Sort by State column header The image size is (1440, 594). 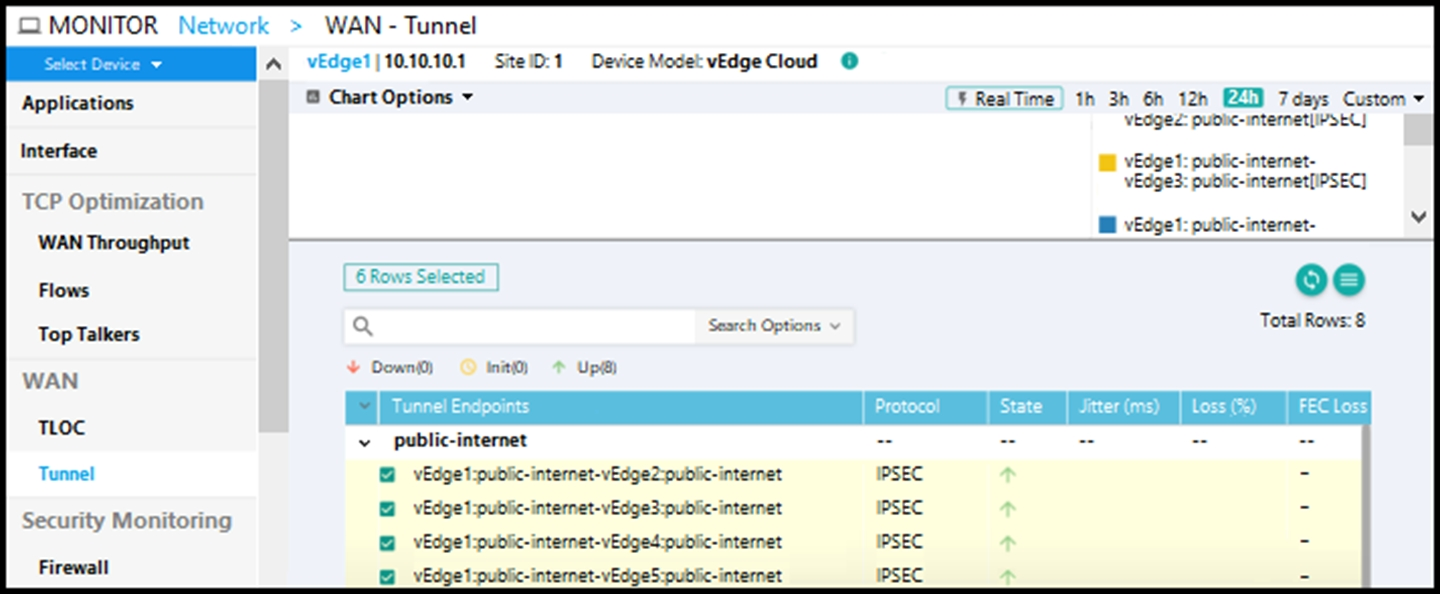tap(1021, 407)
